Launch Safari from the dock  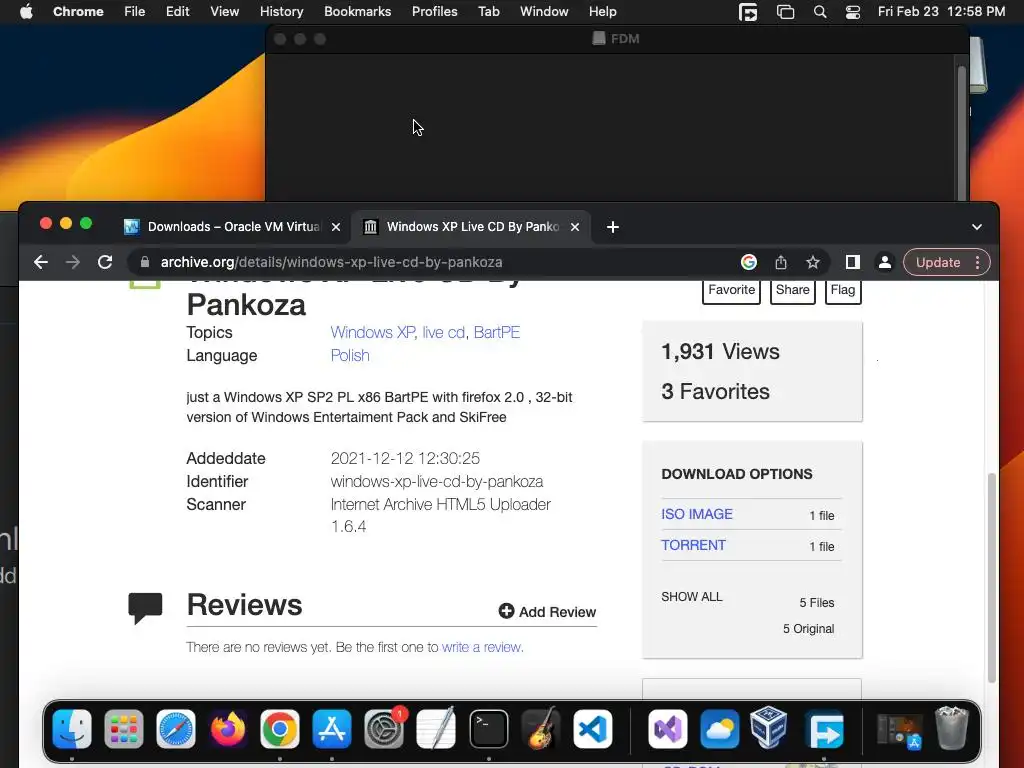[x=176, y=729]
